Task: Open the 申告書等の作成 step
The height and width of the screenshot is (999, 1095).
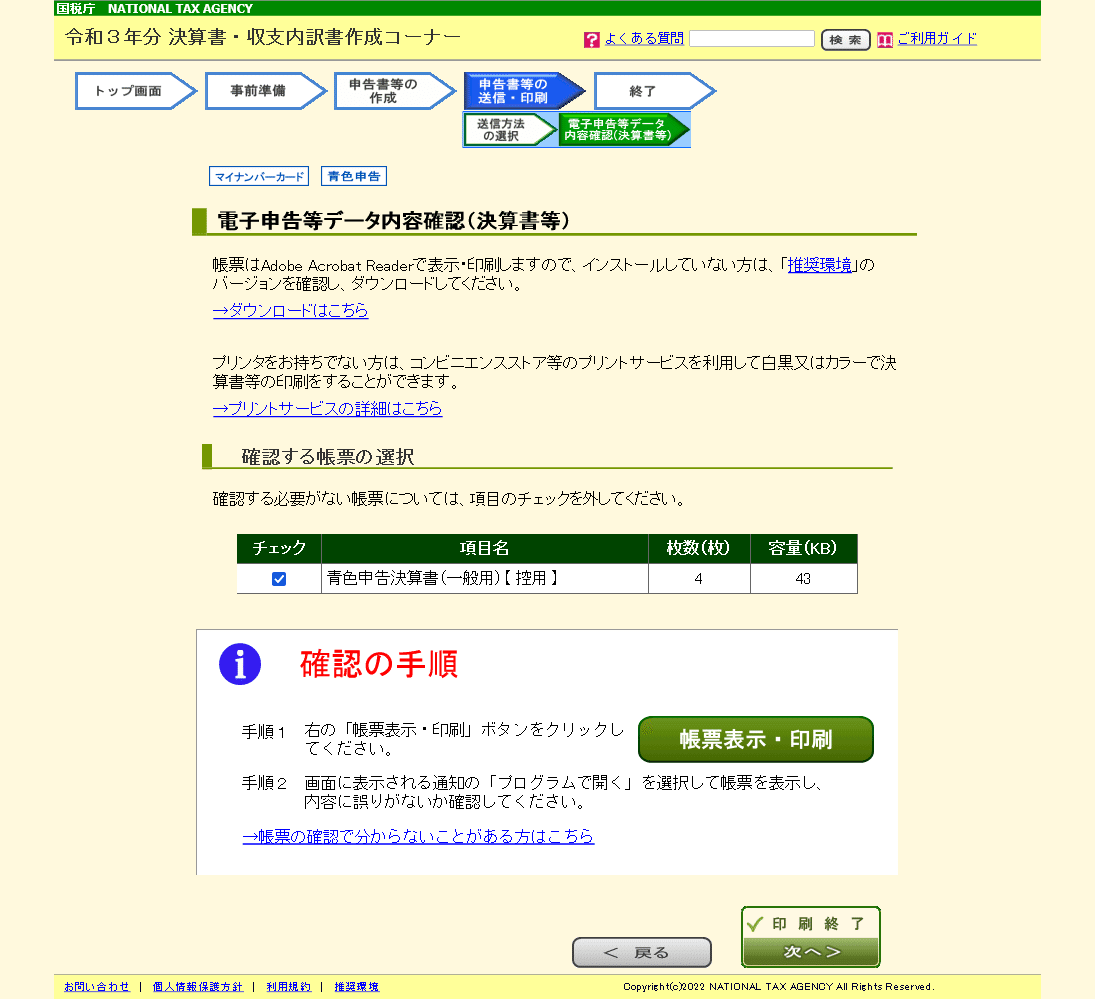Action: pyautogui.click(x=391, y=90)
